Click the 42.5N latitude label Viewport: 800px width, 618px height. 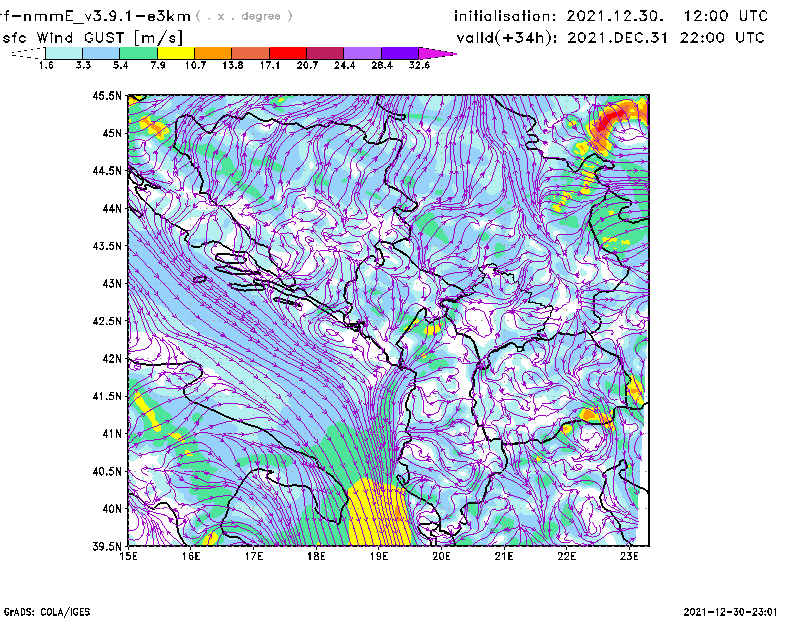107,321
